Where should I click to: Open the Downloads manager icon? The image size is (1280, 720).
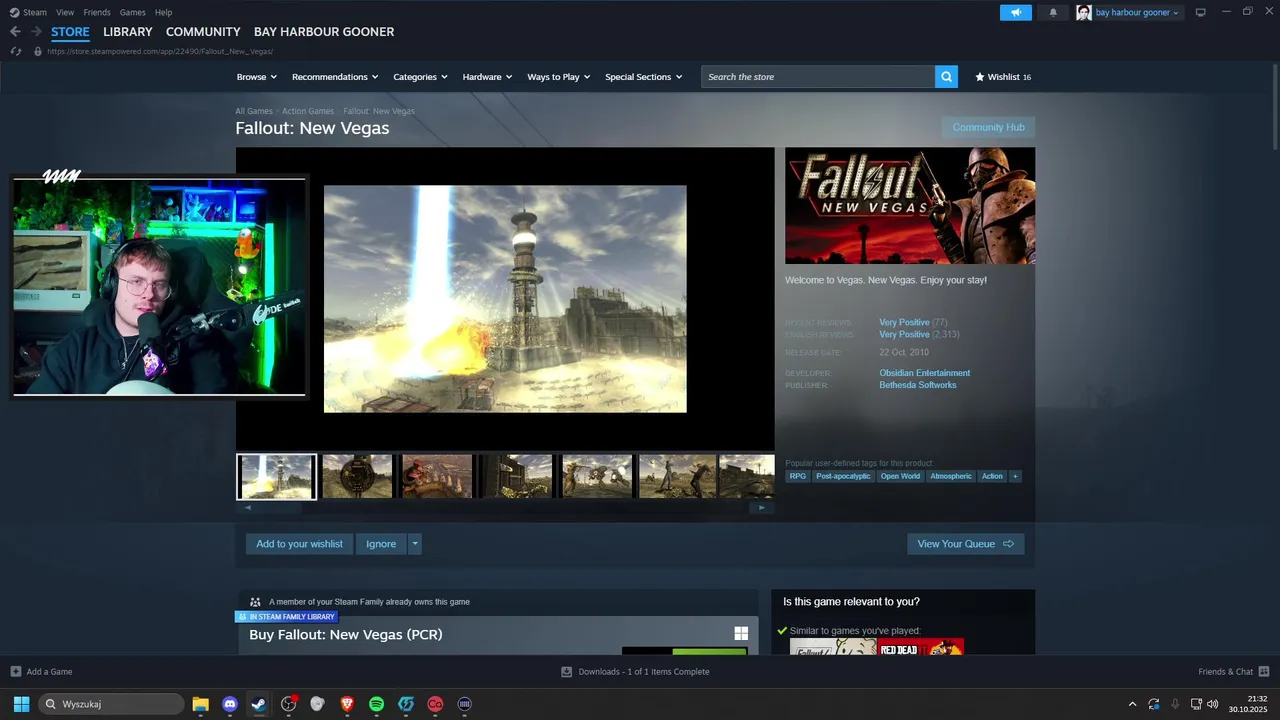[566, 671]
